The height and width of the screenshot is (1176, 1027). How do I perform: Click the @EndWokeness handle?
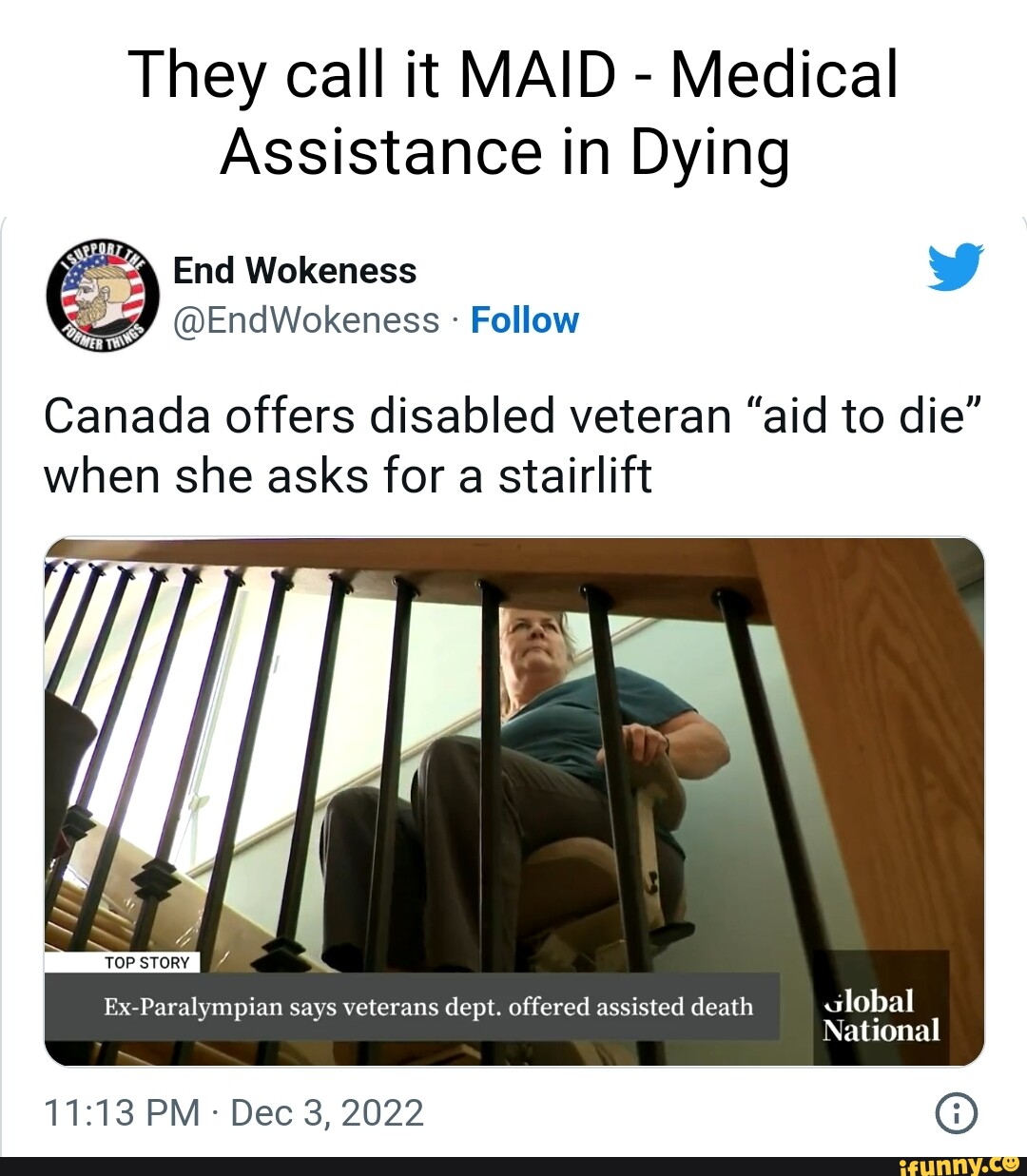tap(306, 320)
